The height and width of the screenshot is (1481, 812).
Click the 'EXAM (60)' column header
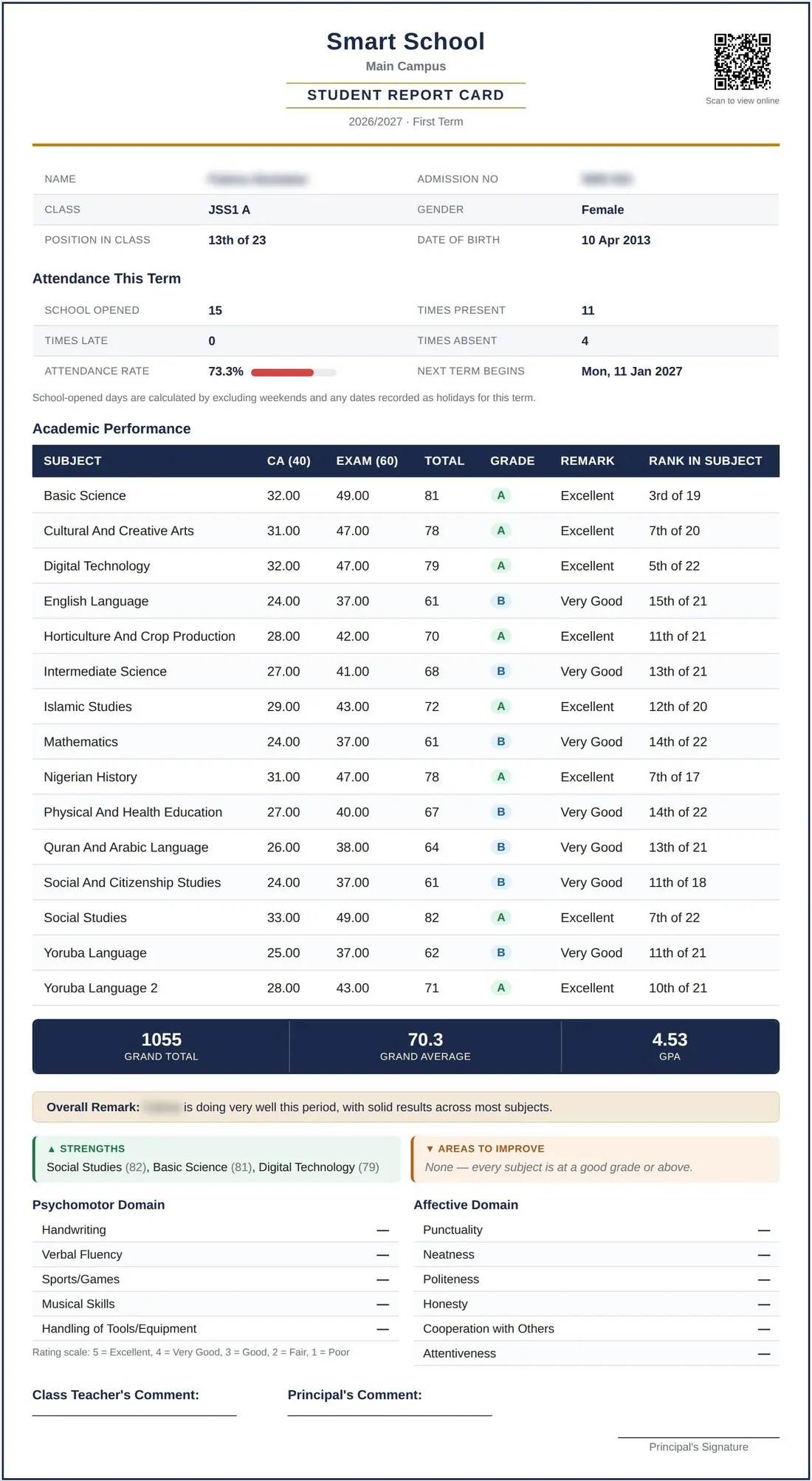point(367,461)
